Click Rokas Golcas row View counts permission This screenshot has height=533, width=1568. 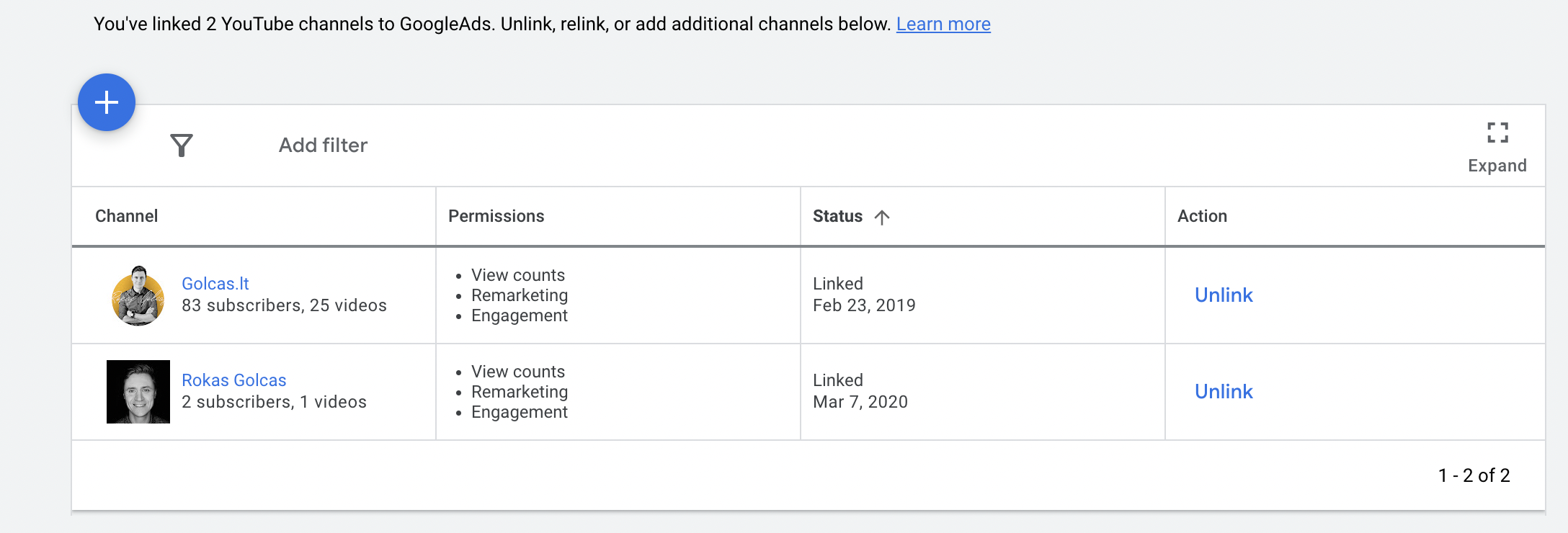(518, 372)
